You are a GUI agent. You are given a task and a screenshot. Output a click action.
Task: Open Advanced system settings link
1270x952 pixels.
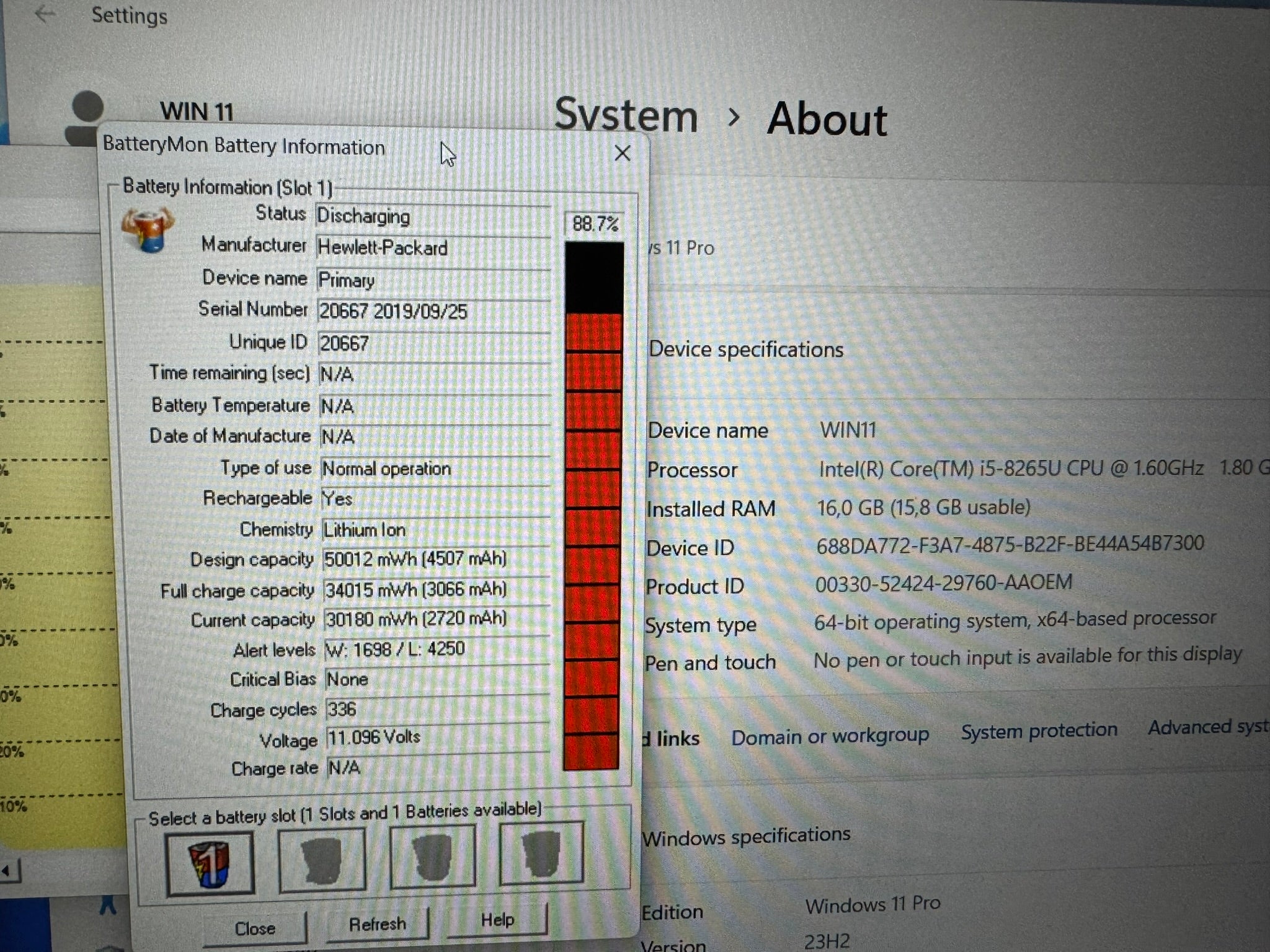coord(1208,726)
